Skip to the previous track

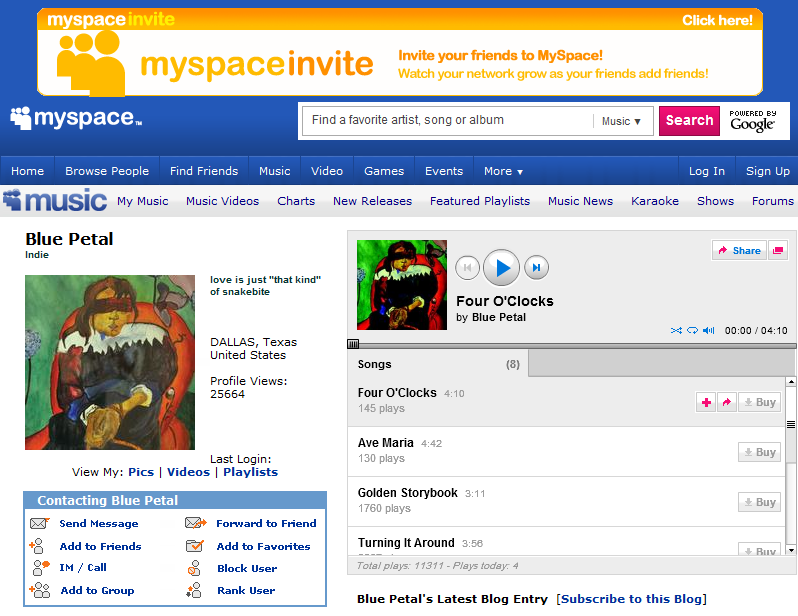(467, 268)
